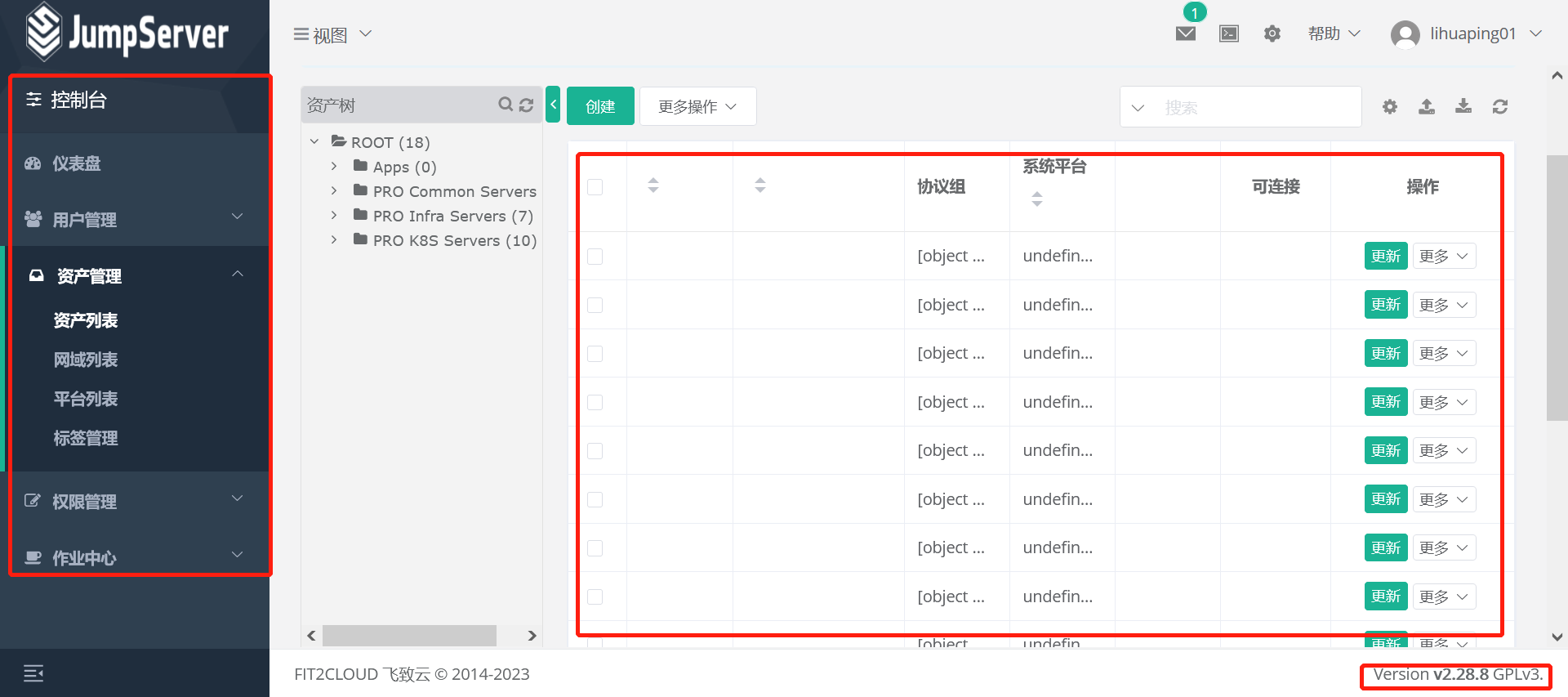Screen dimensions: 1568x697
Task: Click the 创建 button
Action: [x=600, y=106]
